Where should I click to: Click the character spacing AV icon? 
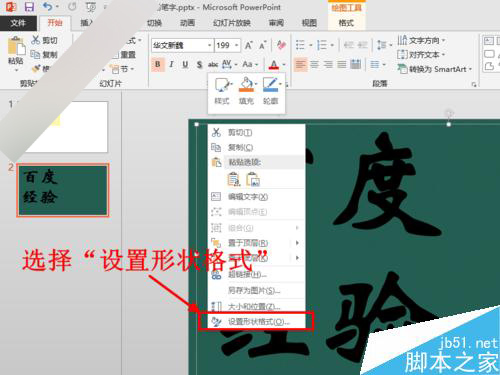(x=227, y=64)
